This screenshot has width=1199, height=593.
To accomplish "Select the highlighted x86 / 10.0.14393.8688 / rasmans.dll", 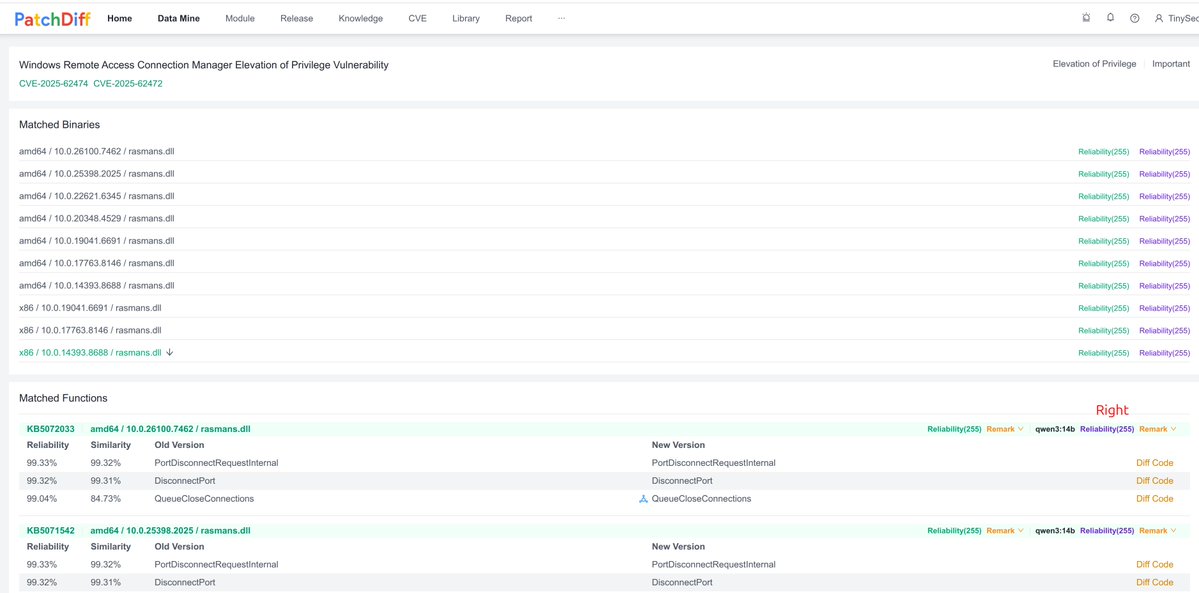I will (x=90, y=353).
